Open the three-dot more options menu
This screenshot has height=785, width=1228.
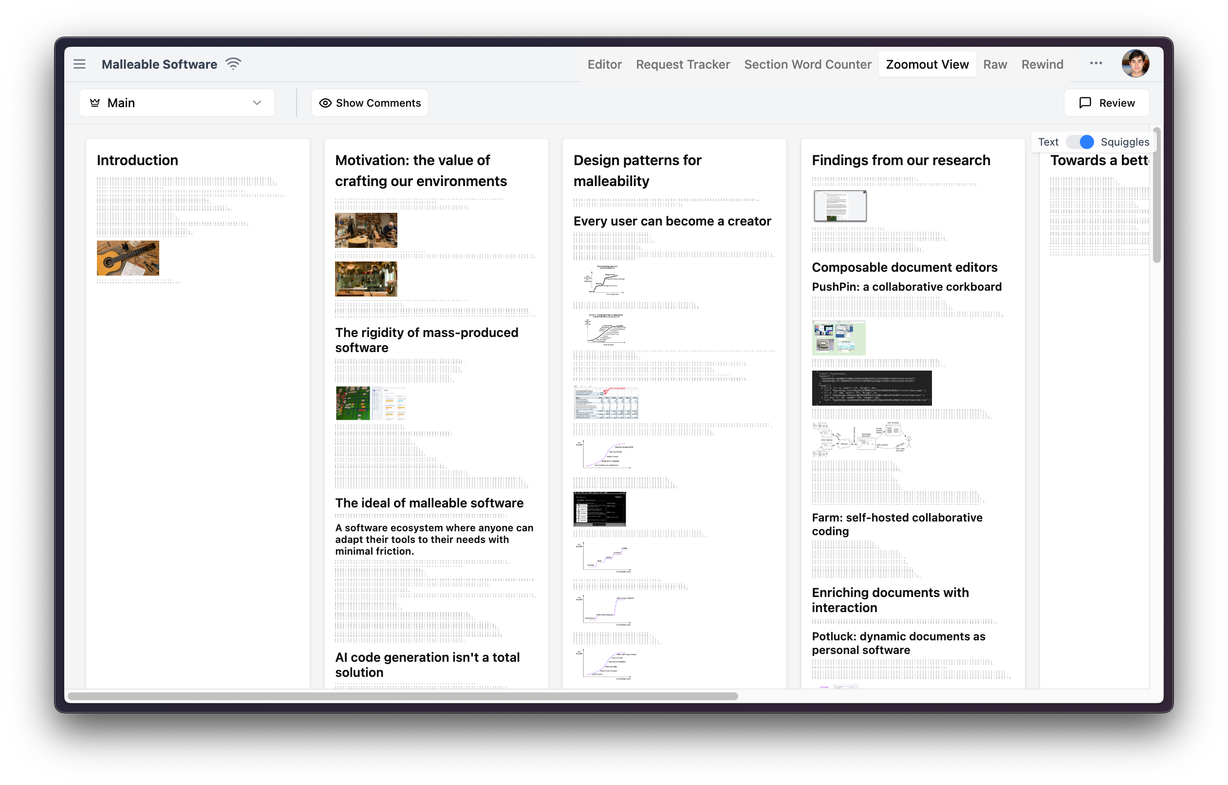(1096, 64)
